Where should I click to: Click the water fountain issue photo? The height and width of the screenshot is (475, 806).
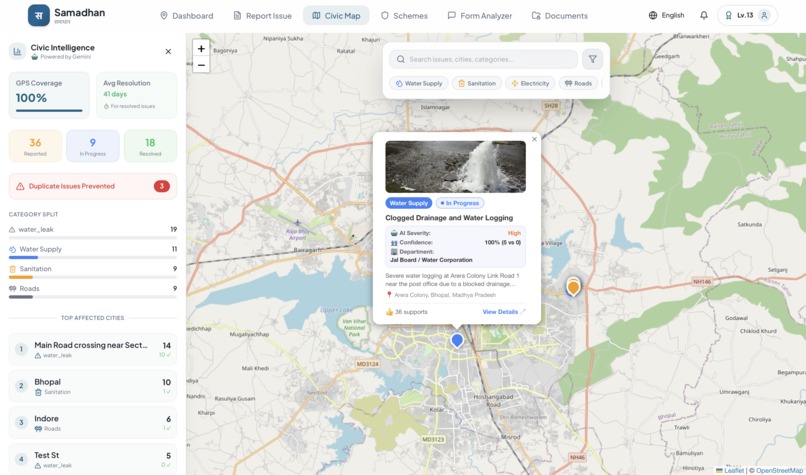point(455,167)
